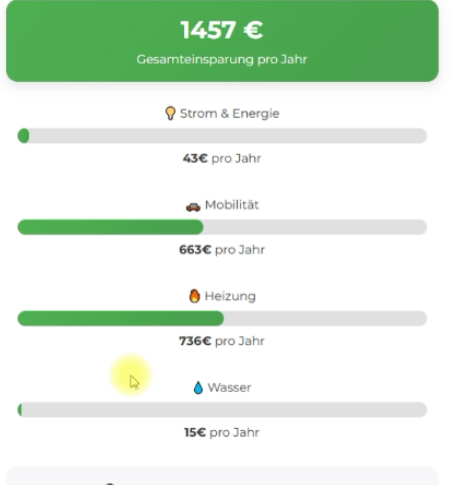Click the Mobilität category label

click(232, 205)
